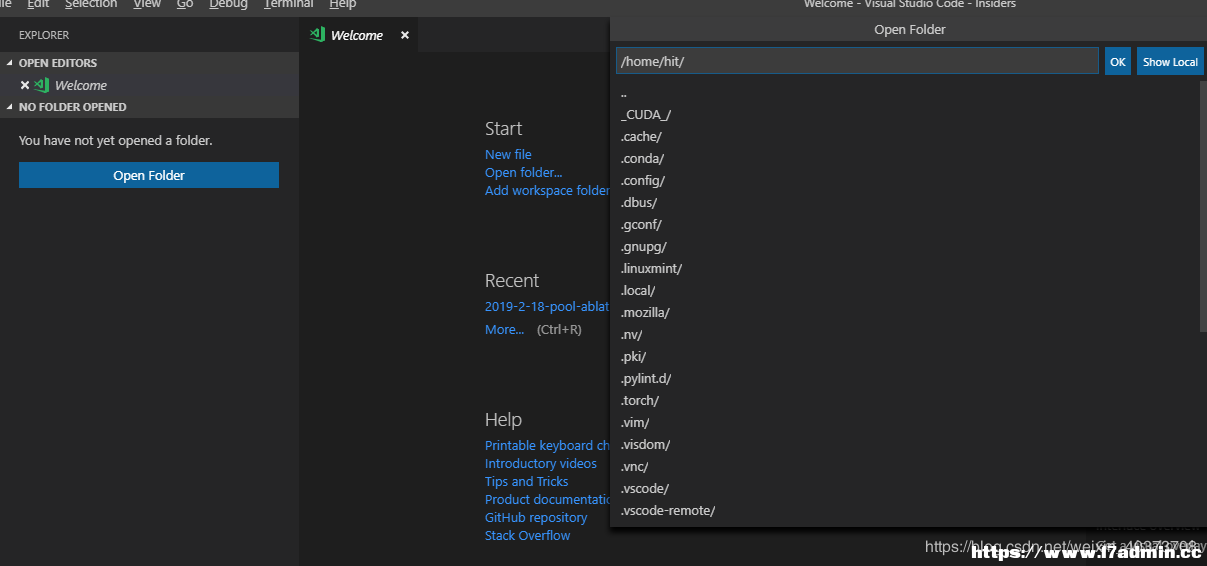1207x566 pixels.
Task: Click the folder list vertical scrollbar
Action: pos(1203,205)
